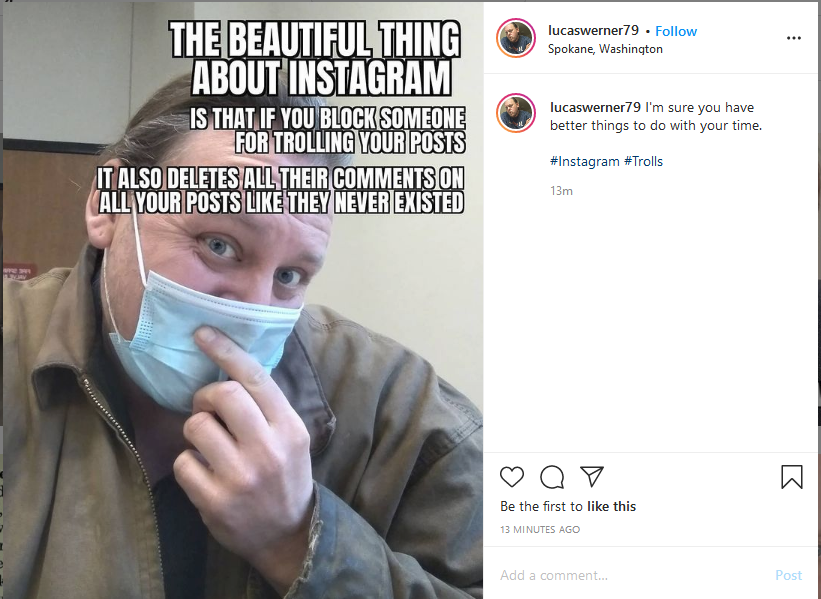Open lucaswerner79 avatar beside caption

pyautogui.click(x=516, y=113)
